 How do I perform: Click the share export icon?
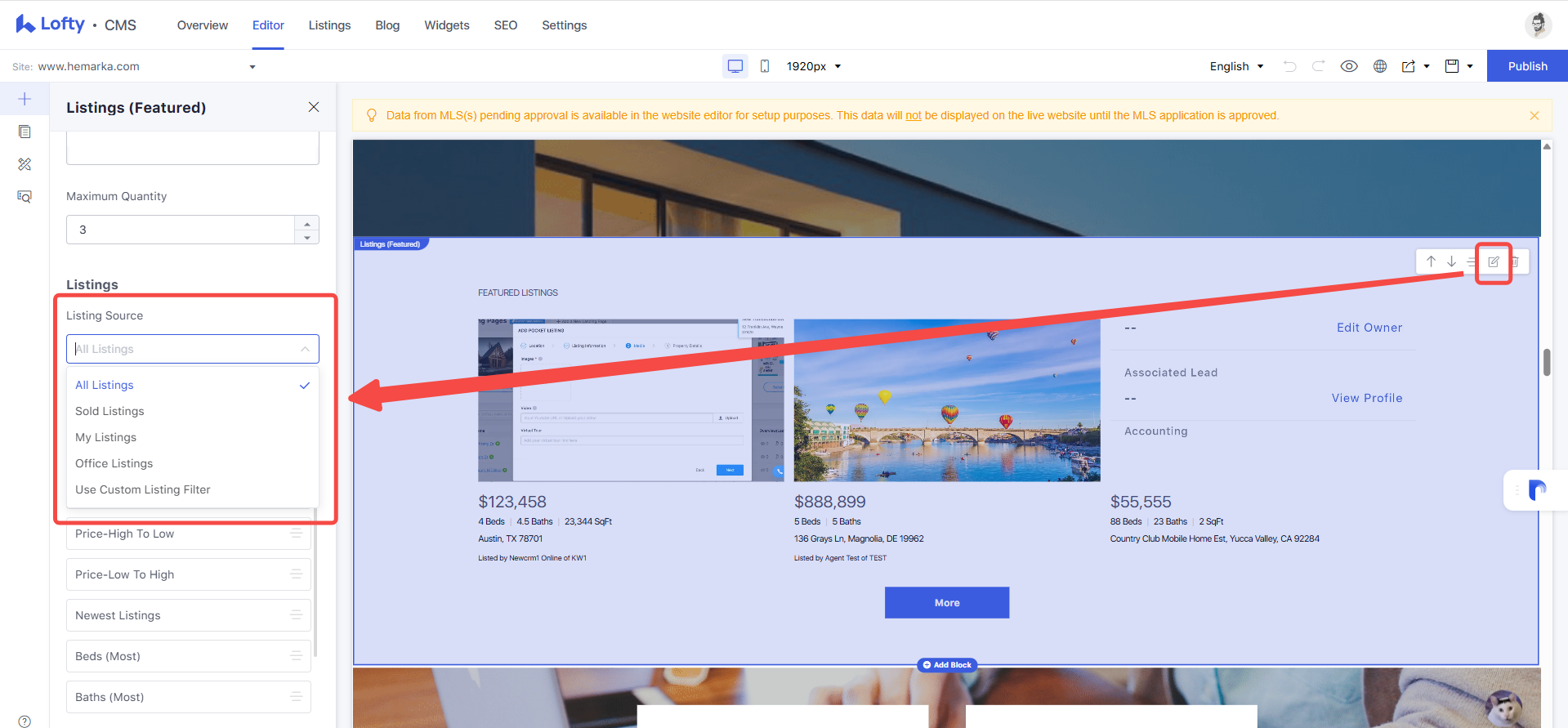coord(1409,66)
